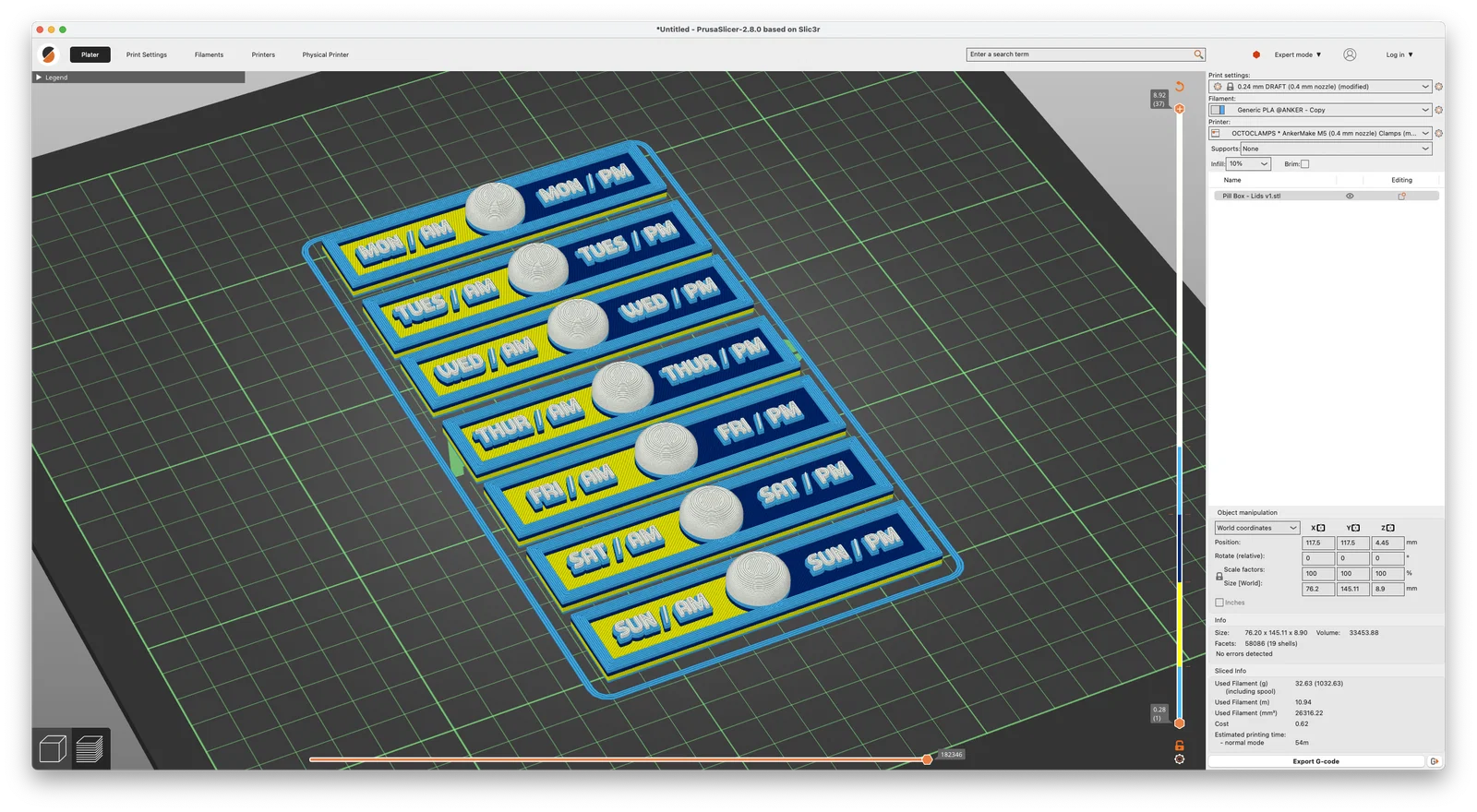Open the Filaments tab
This screenshot has width=1477, height=812.
pyautogui.click(x=209, y=55)
